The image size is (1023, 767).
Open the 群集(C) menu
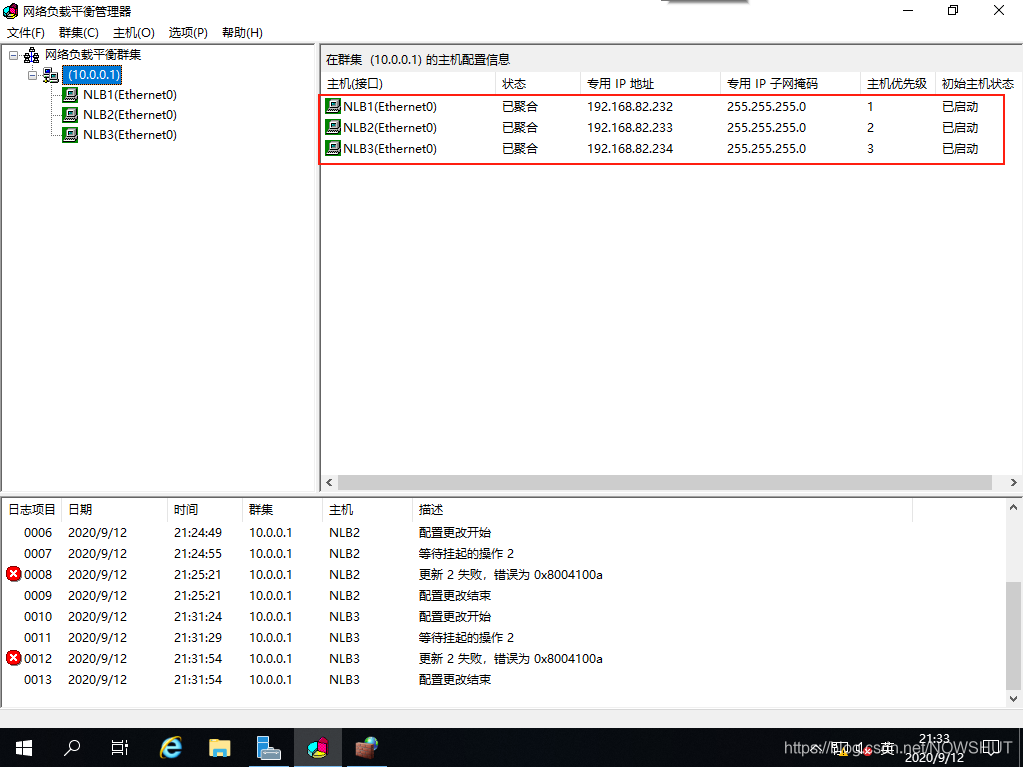78,32
